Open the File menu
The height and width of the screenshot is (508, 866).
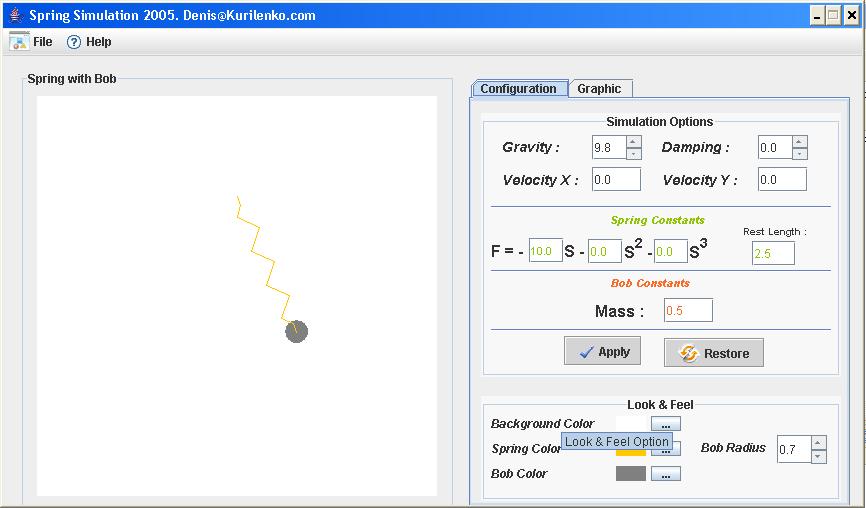click(31, 42)
